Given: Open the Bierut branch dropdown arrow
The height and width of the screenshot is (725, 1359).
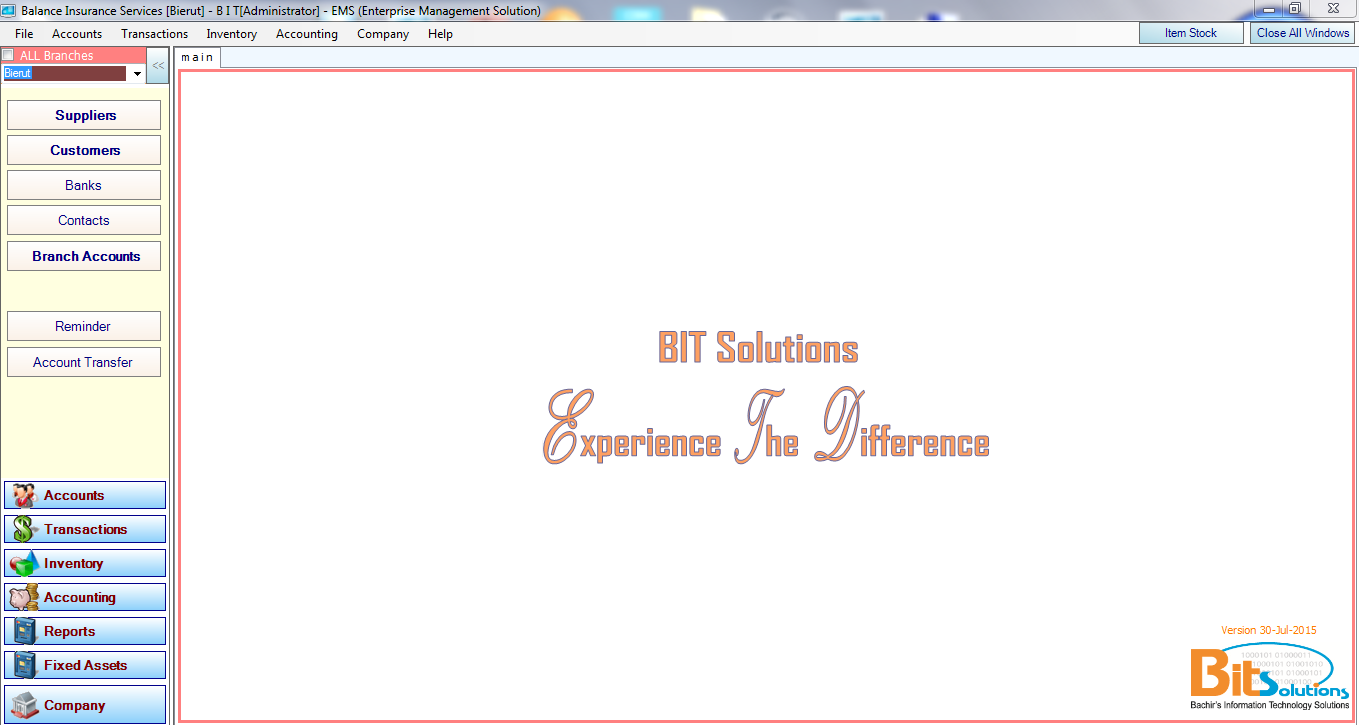Looking at the screenshot, I should (137, 73).
